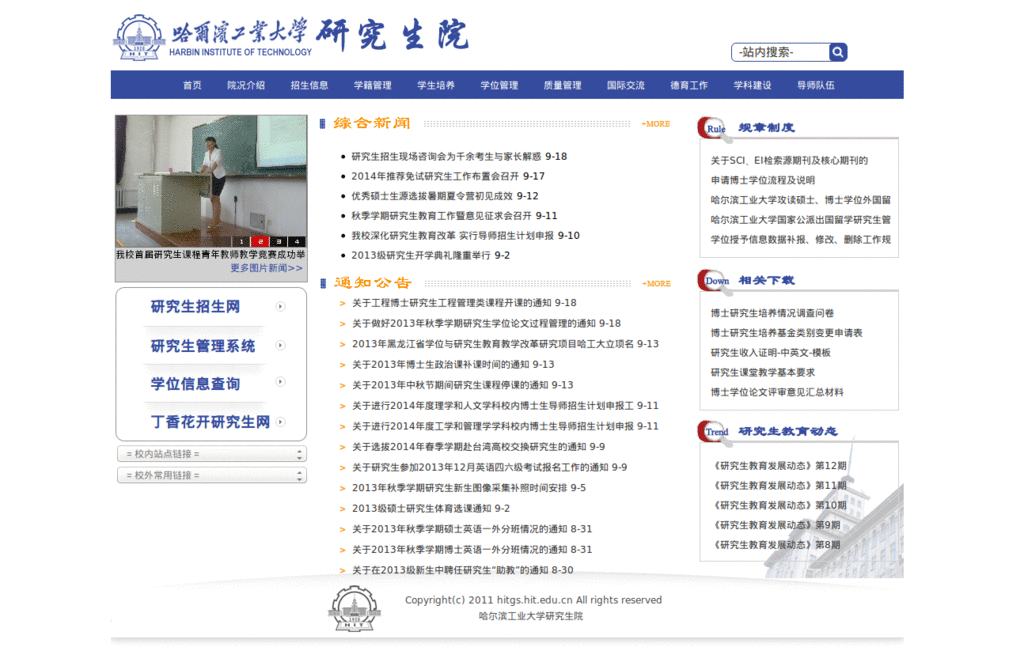1024x647 pixels.
Task: Click the footer HIT emblem
Action: pos(354,608)
